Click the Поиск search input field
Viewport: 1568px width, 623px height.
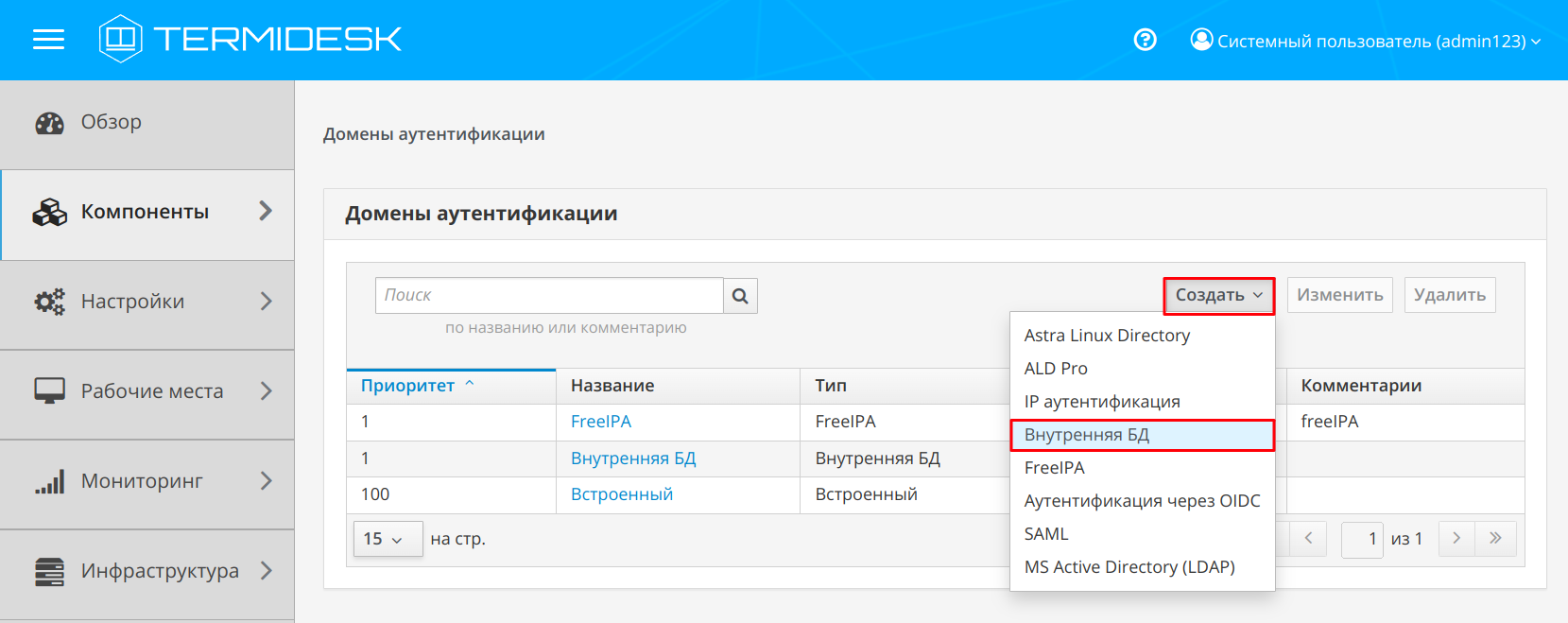coord(549,296)
